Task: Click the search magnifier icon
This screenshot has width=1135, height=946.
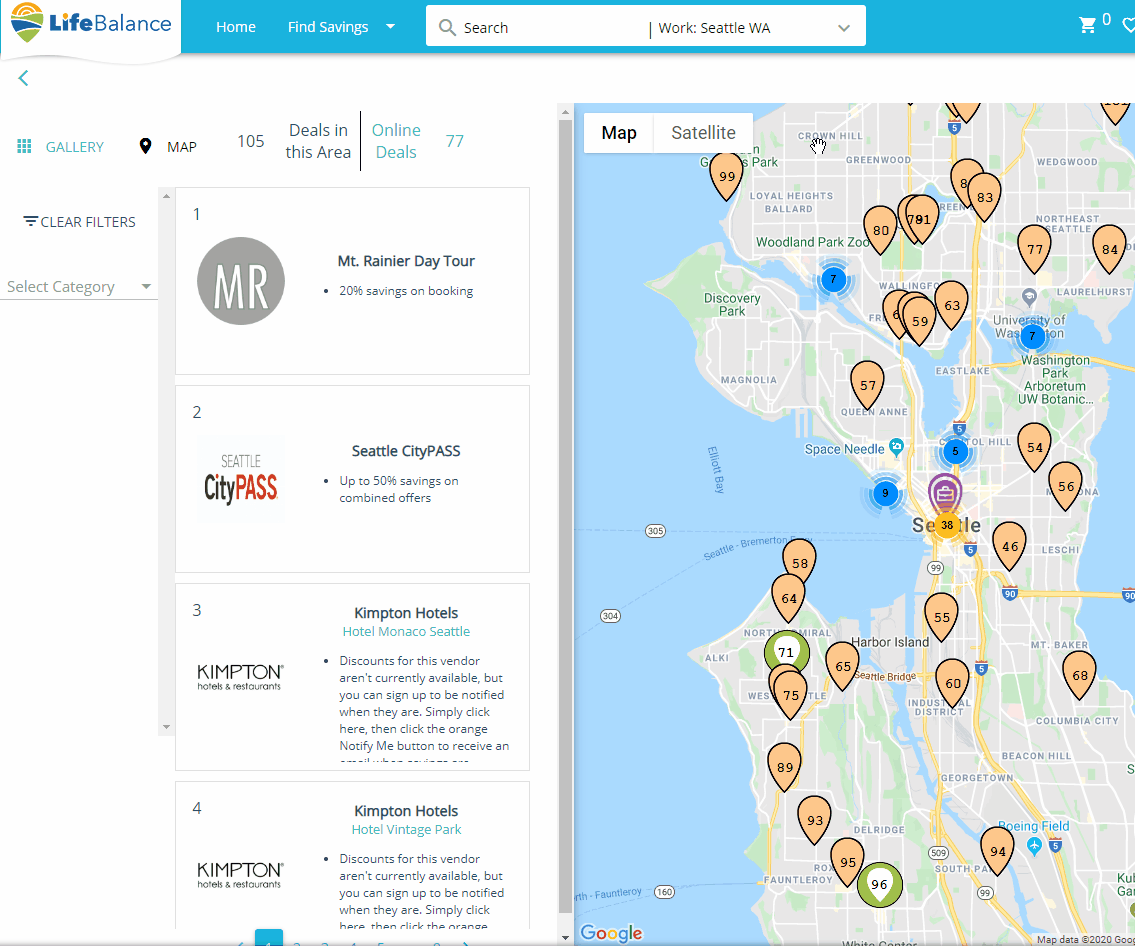Action: pyautogui.click(x=447, y=28)
